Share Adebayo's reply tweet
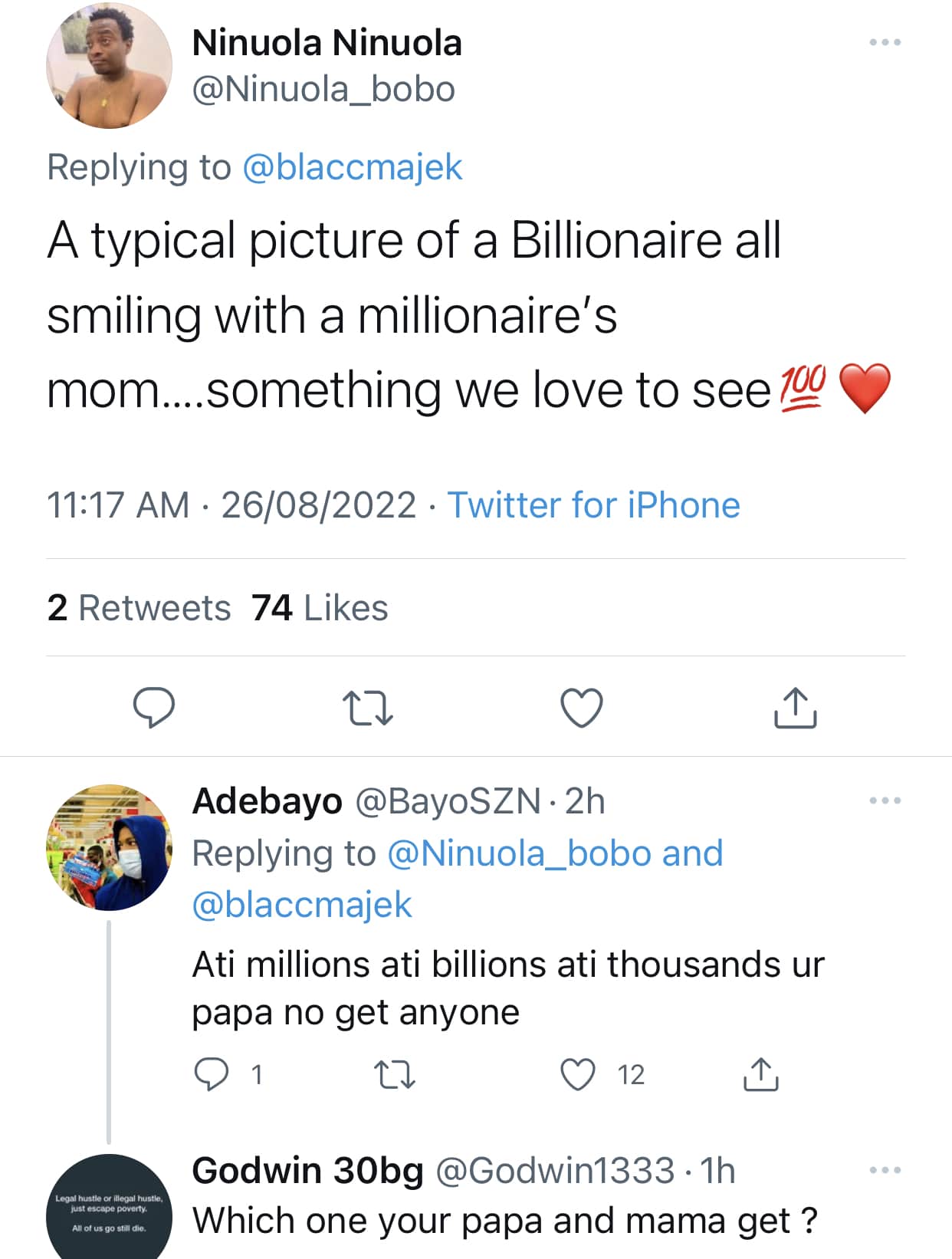 coord(760,1074)
